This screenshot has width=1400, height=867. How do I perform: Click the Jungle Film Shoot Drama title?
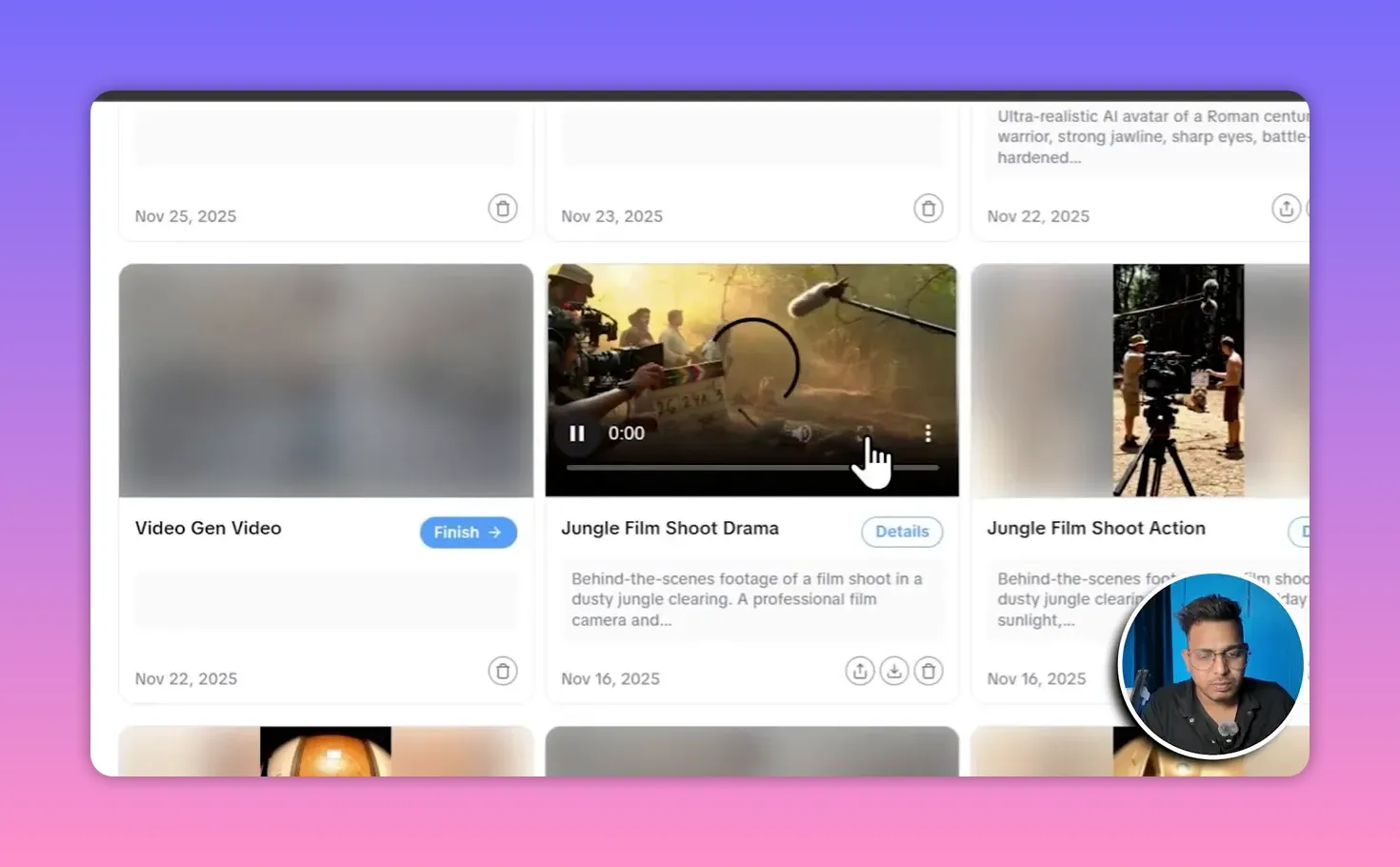[x=670, y=528]
